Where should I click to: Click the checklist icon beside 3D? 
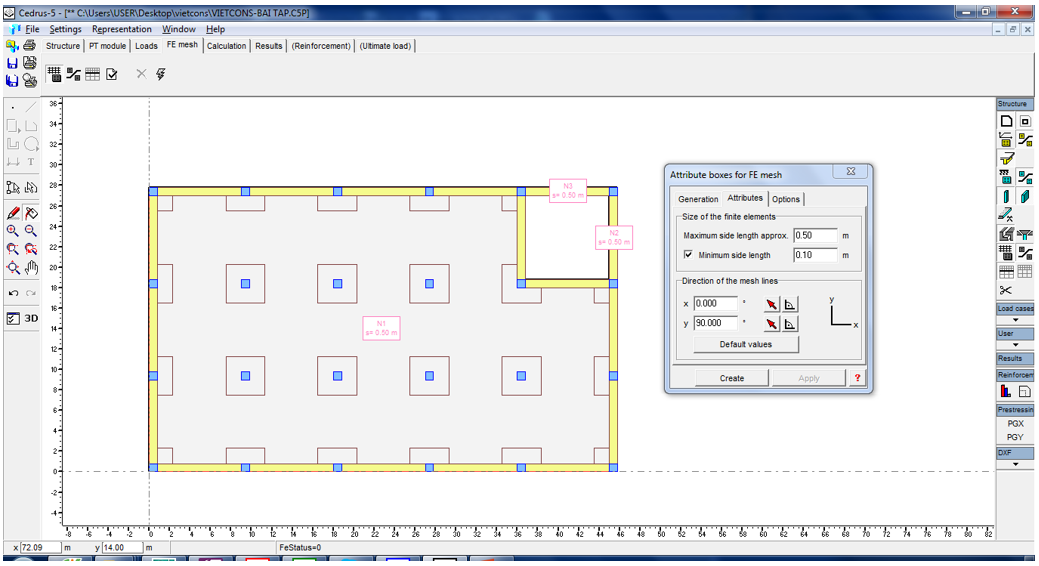[x=13, y=319]
